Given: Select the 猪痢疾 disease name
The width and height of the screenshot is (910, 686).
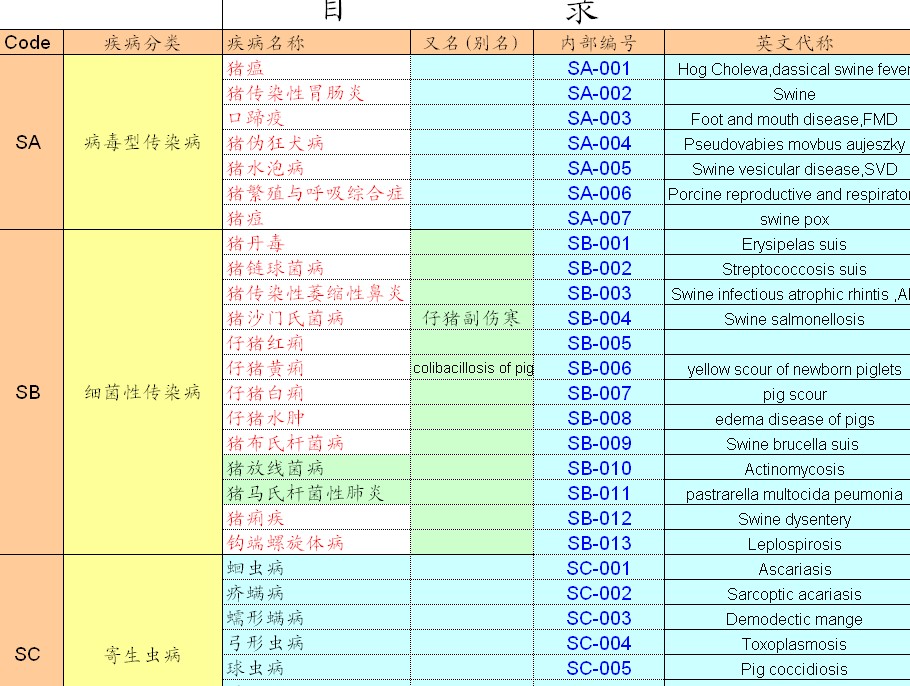Looking at the screenshot, I should pyautogui.click(x=256, y=518).
